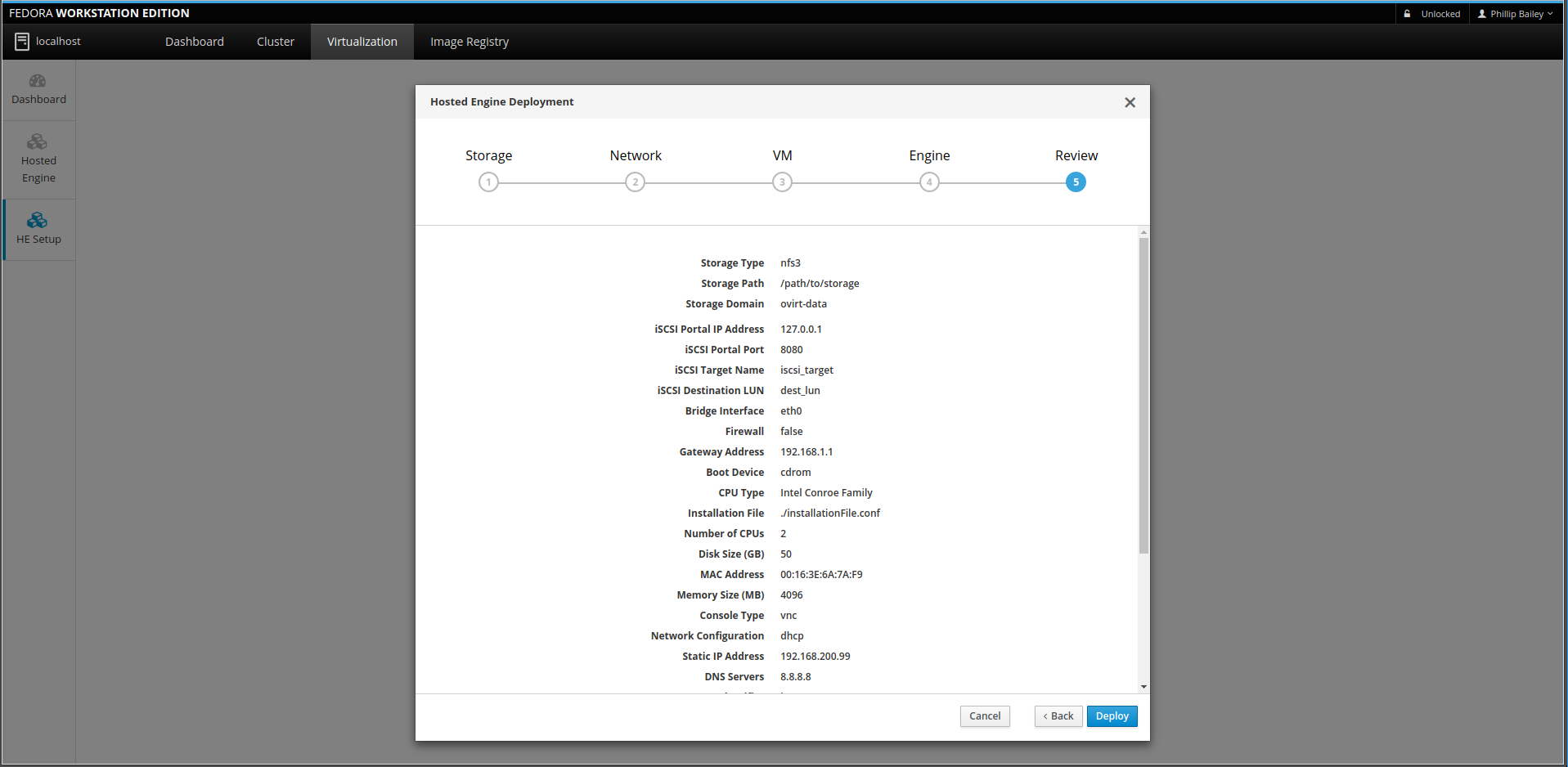Image resolution: width=1568 pixels, height=767 pixels.
Task: Go to wizard step 1 Storage circle
Action: 488,182
